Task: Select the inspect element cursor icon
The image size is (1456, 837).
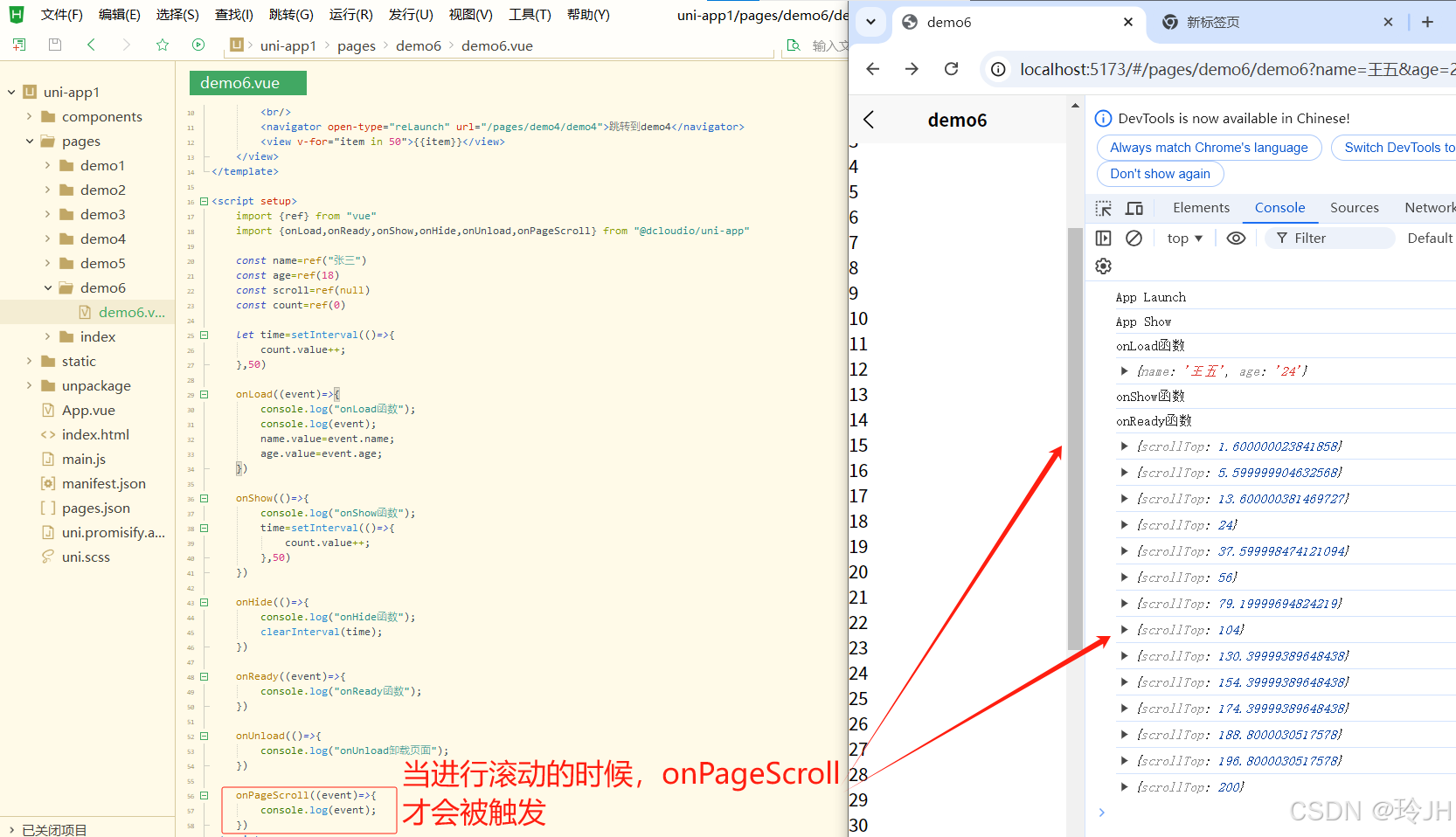Action: pos(1105,208)
